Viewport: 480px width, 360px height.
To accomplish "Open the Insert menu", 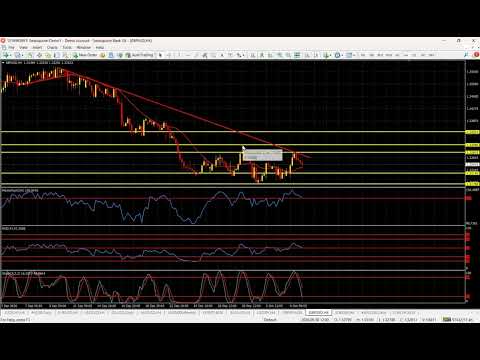I will click(x=37, y=48).
